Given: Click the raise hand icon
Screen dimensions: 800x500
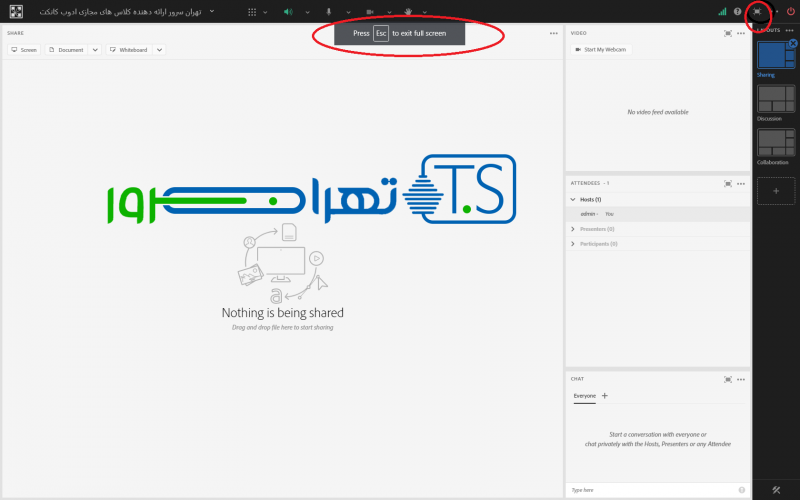Looking at the screenshot, I should (410, 11).
